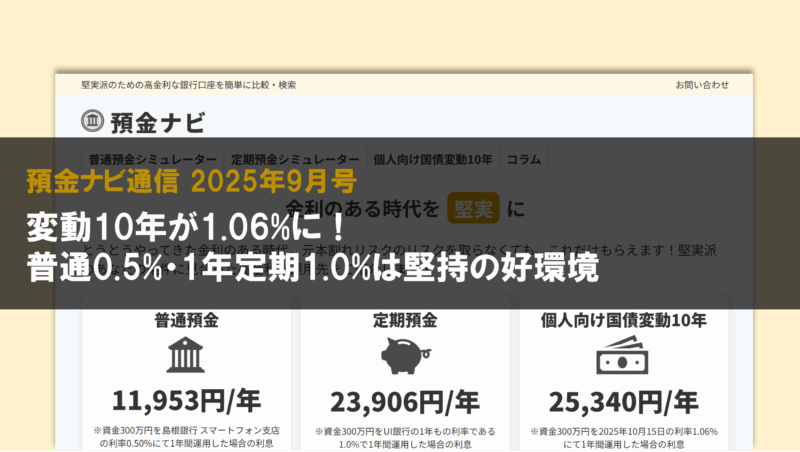The width and height of the screenshot is (800, 452).
Task: Open the 普通預金シミュレーター nav tab
Action: point(152,159)
